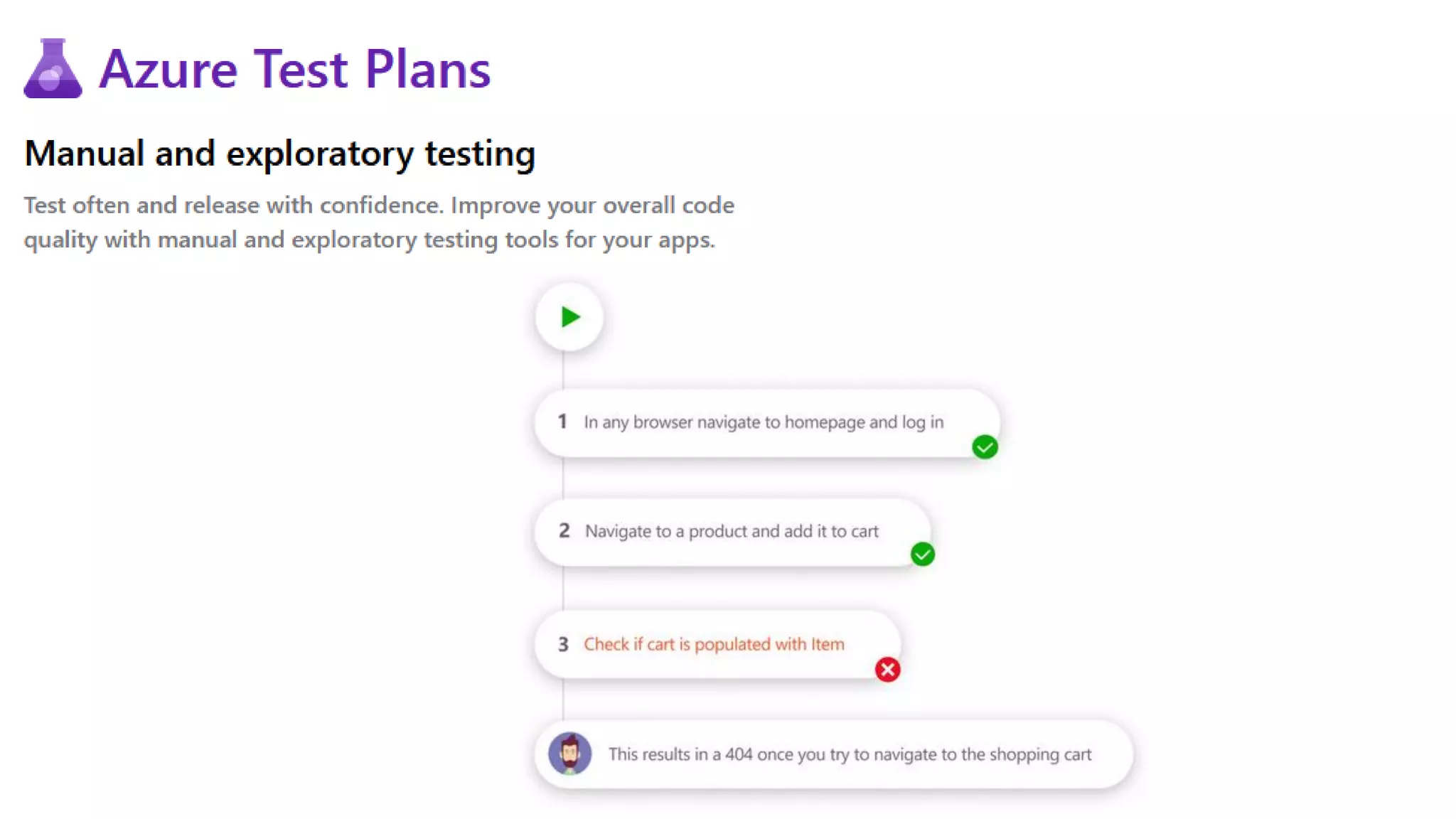1456x819 pixels.
Task: Select step 1 navigate to homepage card
Action: point(767,423)
